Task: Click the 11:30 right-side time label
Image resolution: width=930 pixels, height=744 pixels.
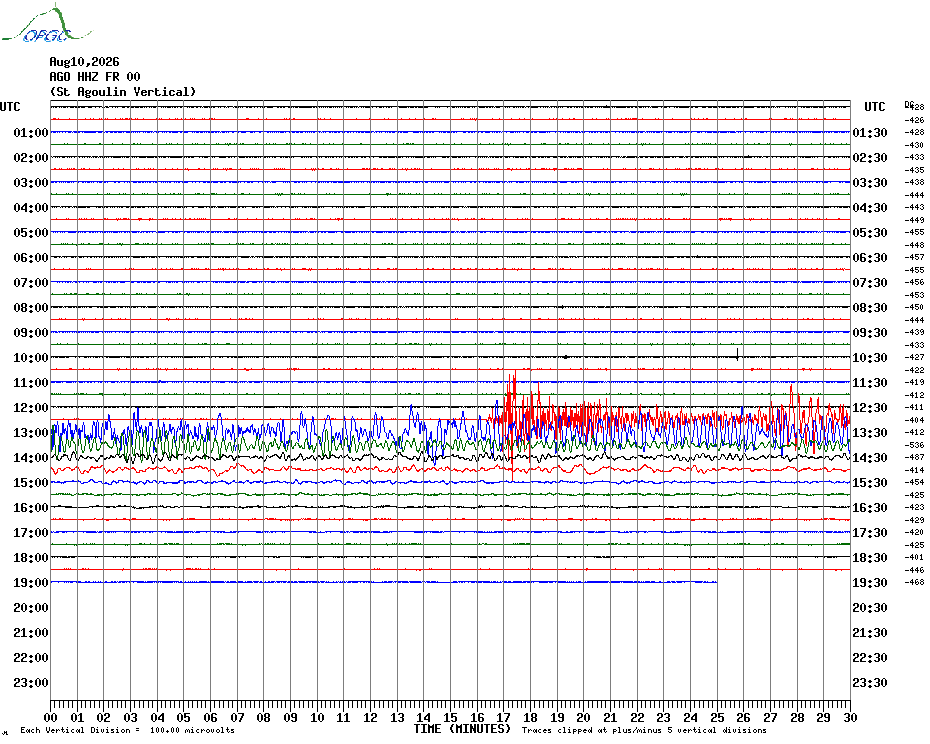Action: (x=870, y=383)
